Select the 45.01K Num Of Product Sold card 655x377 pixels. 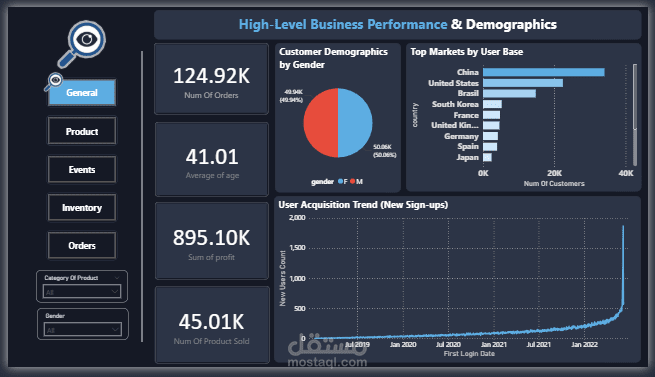[212, 325]
